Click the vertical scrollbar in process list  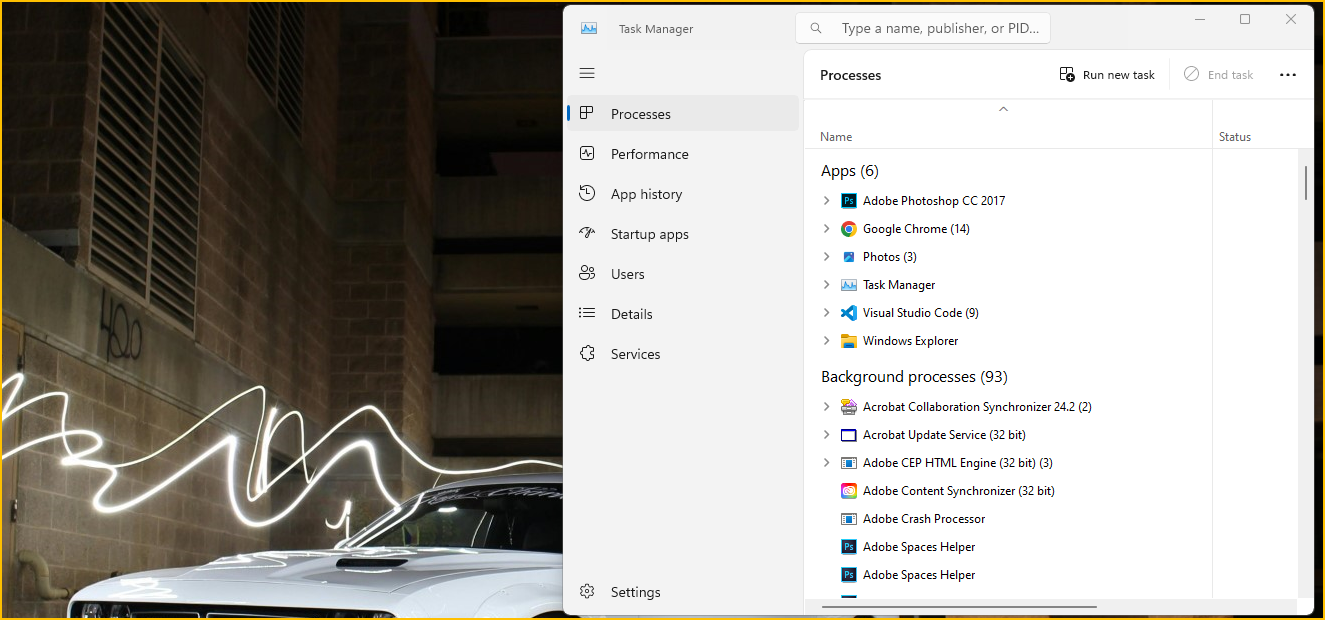[x=1306, y=183]
